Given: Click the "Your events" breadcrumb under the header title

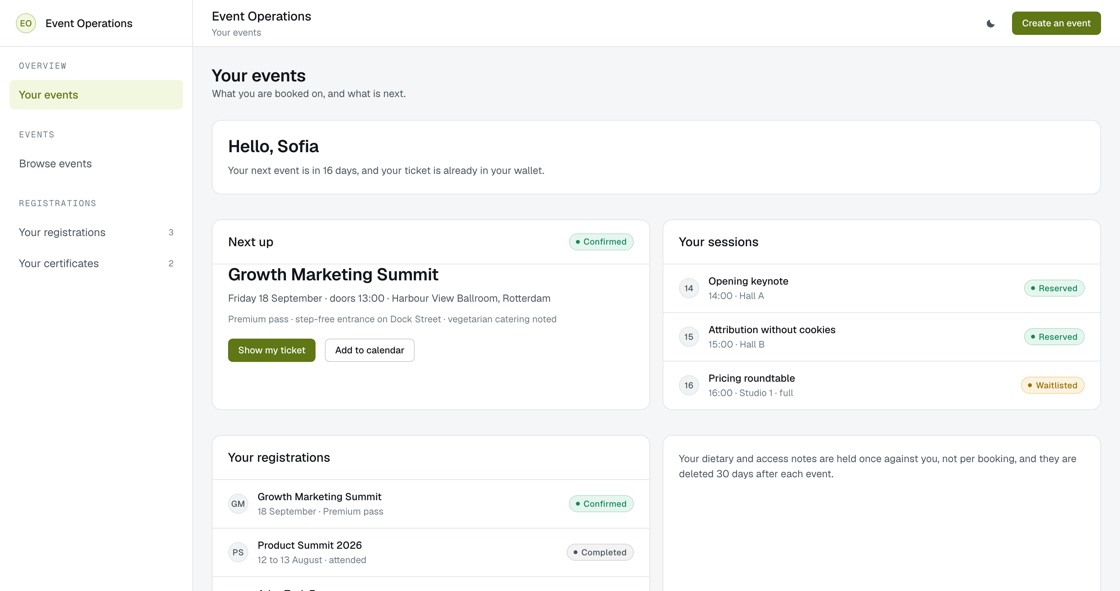Looking at the screenshot, I should click(236, 33).
